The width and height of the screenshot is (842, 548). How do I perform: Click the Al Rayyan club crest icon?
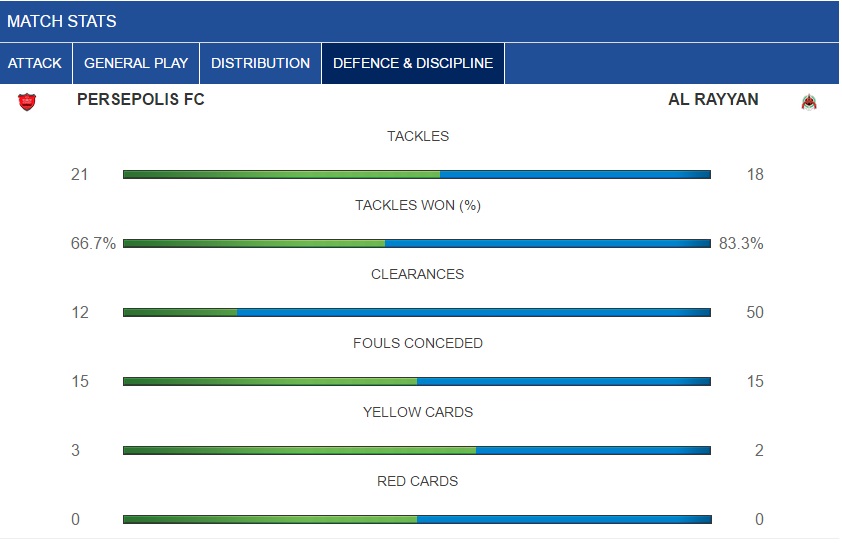[x=809, y=101]
